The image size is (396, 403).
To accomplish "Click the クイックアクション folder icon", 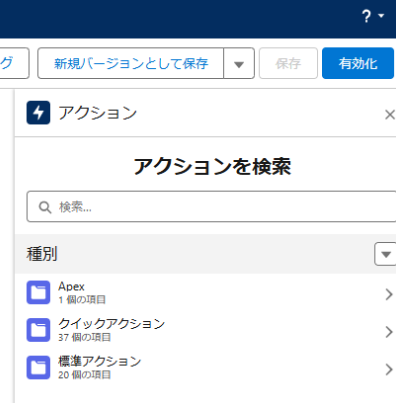I will (x=38, y=330).
